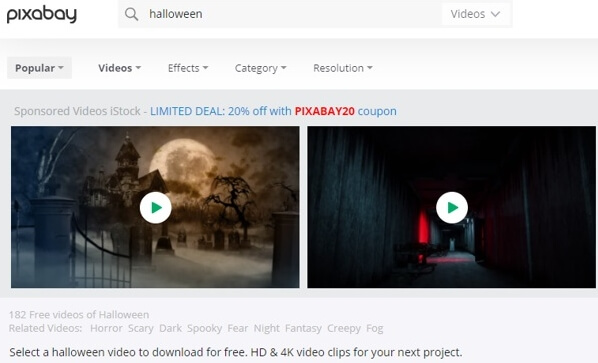The image size is (598, 363).
Task: Play the haunted house moon video
Action: pos(156,208)
